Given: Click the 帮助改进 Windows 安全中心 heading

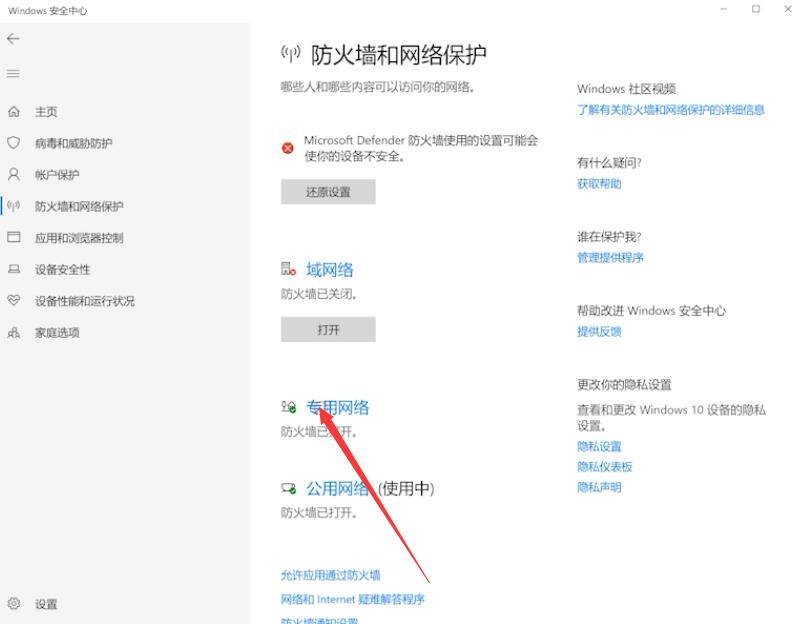Looking at the screenshot, I should 651,311.
